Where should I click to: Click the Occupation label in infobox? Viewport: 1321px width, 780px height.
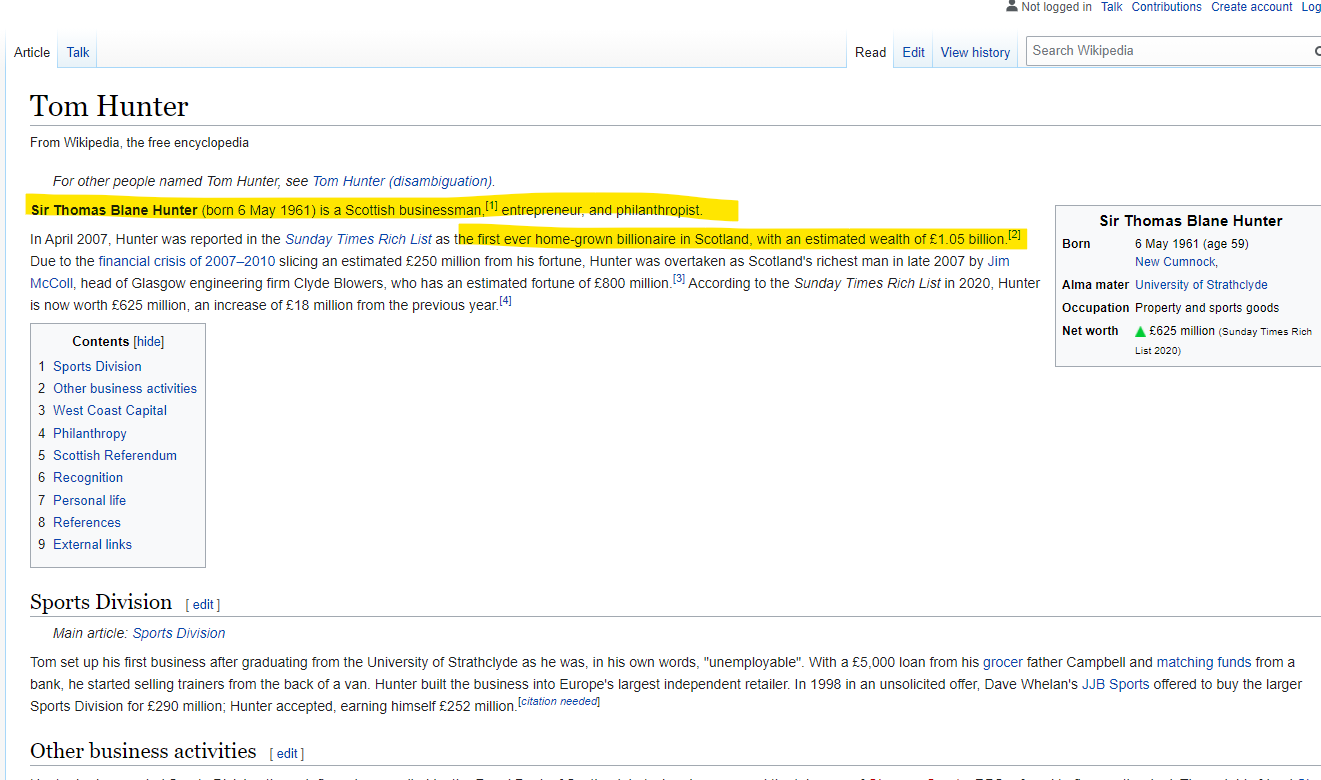click(x=1095, y=308)
